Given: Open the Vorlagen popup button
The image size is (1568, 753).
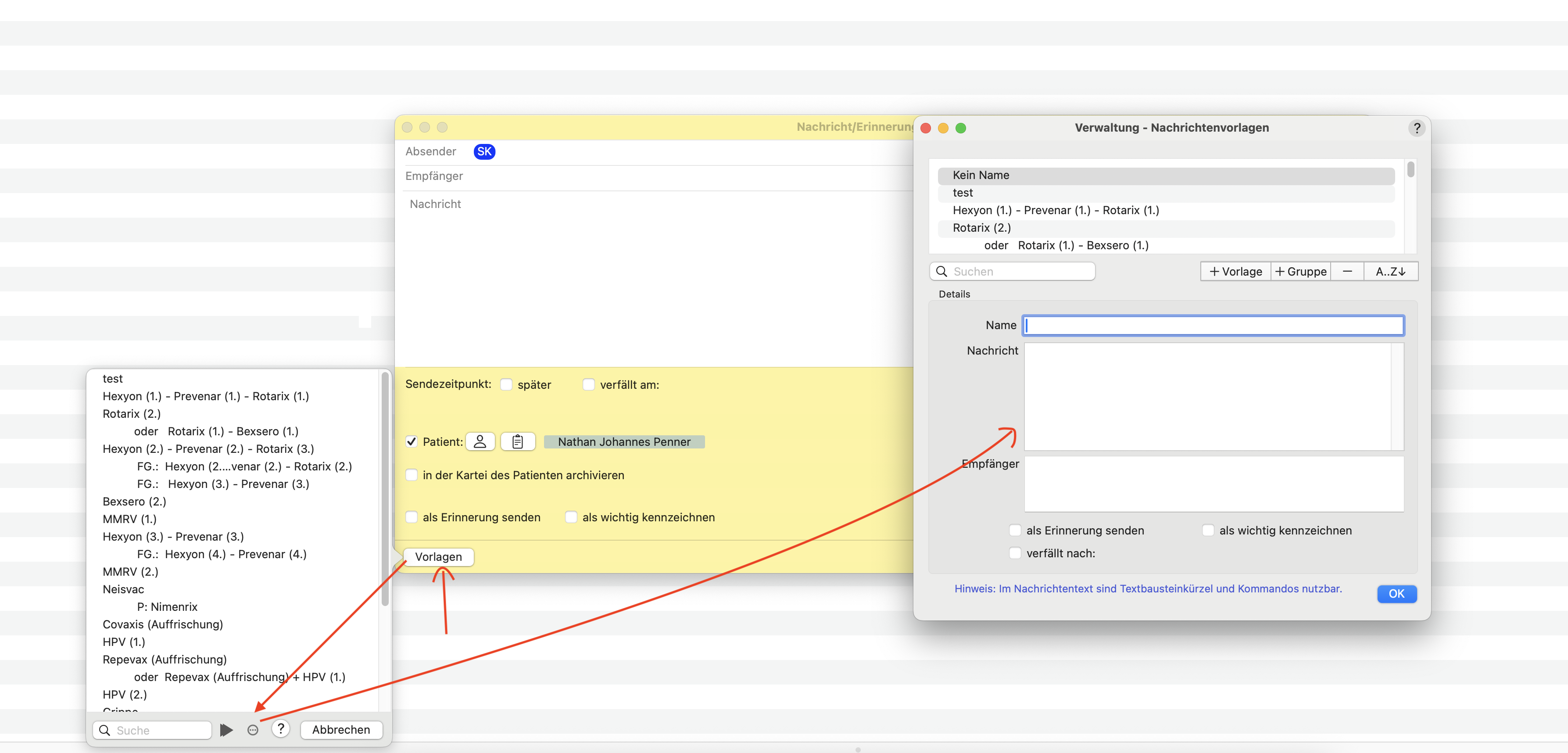Looking at the screenshot, I should 438,556.
